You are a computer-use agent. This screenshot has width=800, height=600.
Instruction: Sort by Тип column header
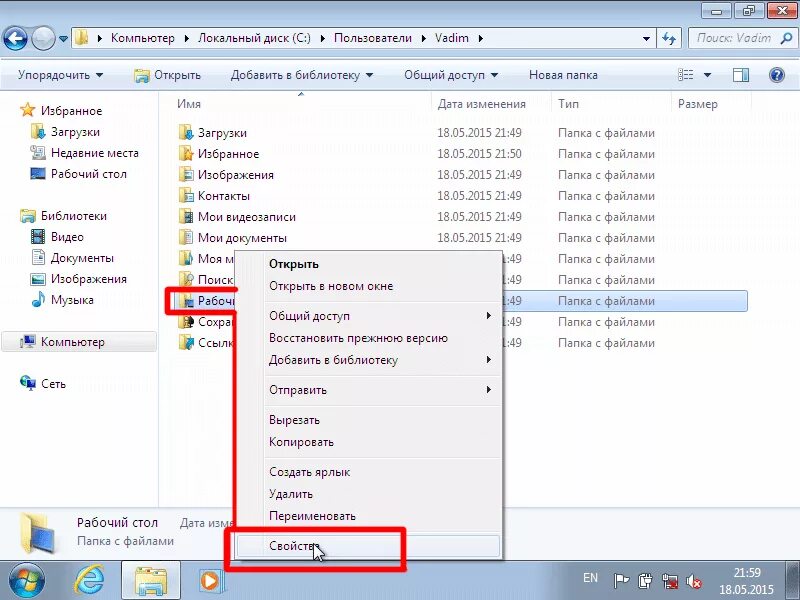(611, 104)
